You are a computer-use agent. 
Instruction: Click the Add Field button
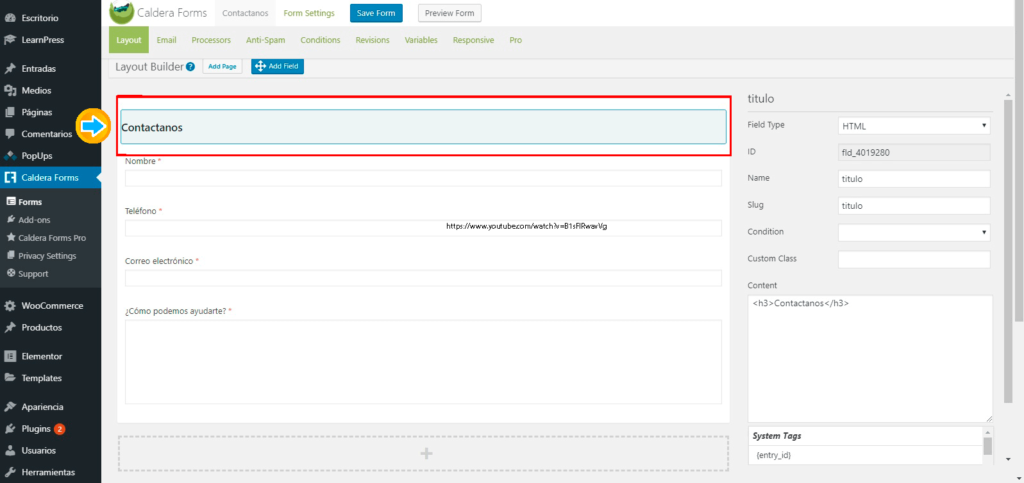pos(277,67)
